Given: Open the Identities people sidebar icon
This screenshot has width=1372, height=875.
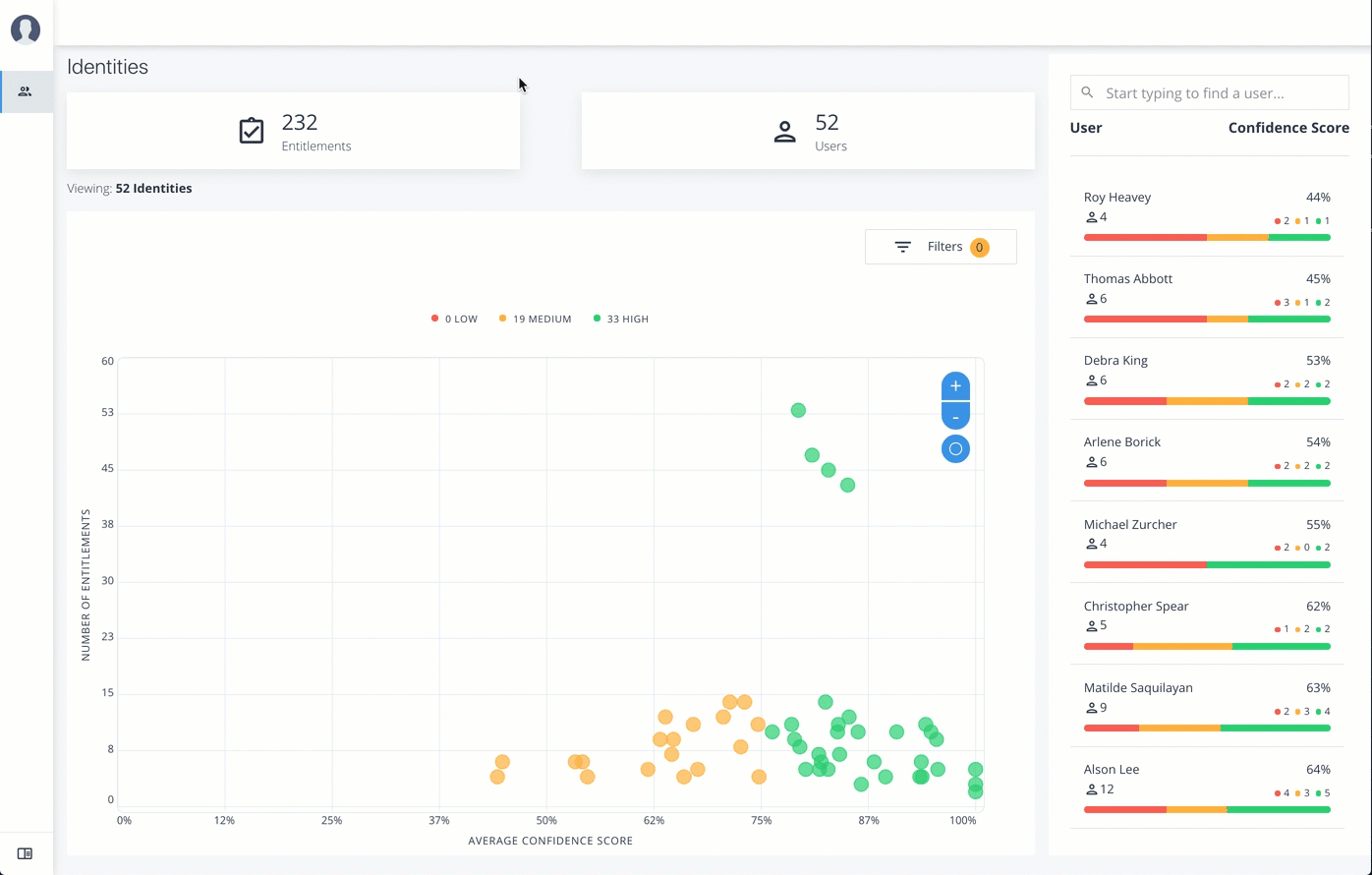Looking at the screenshot, I should coord(26,91).
